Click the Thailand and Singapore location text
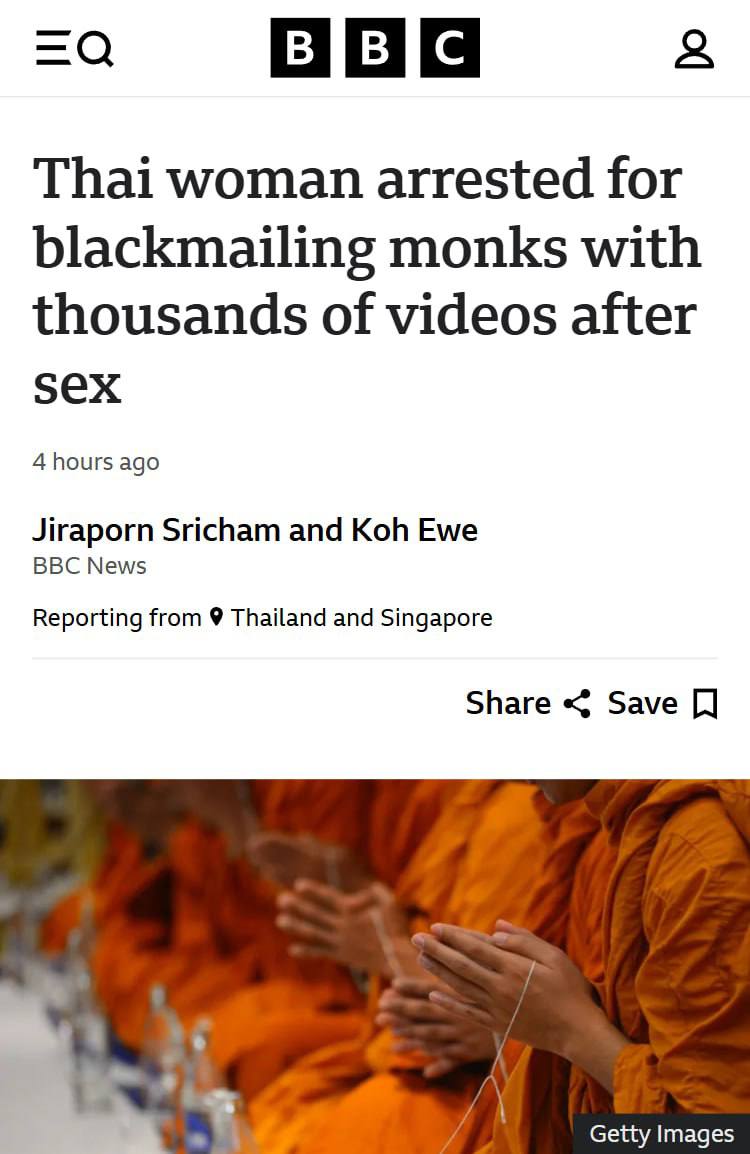Image resolution: width=750 pixels, height=1154 pixels. coord(361,617)
